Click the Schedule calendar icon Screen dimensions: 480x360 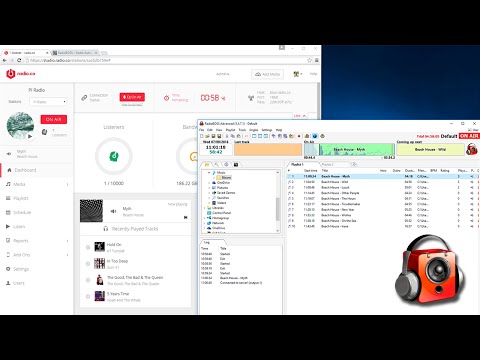(x=8, y=212)
